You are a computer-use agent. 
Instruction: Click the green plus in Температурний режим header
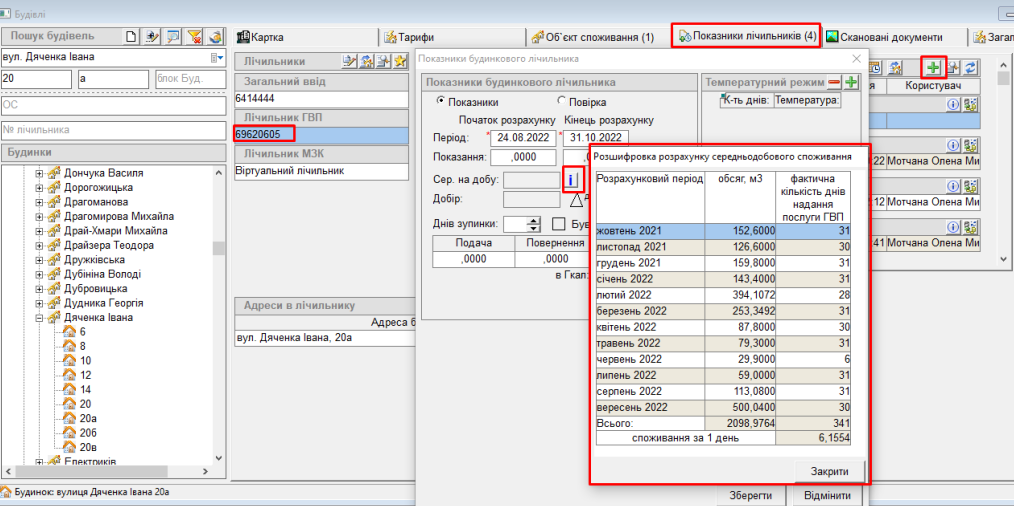[x=851, y=82]
